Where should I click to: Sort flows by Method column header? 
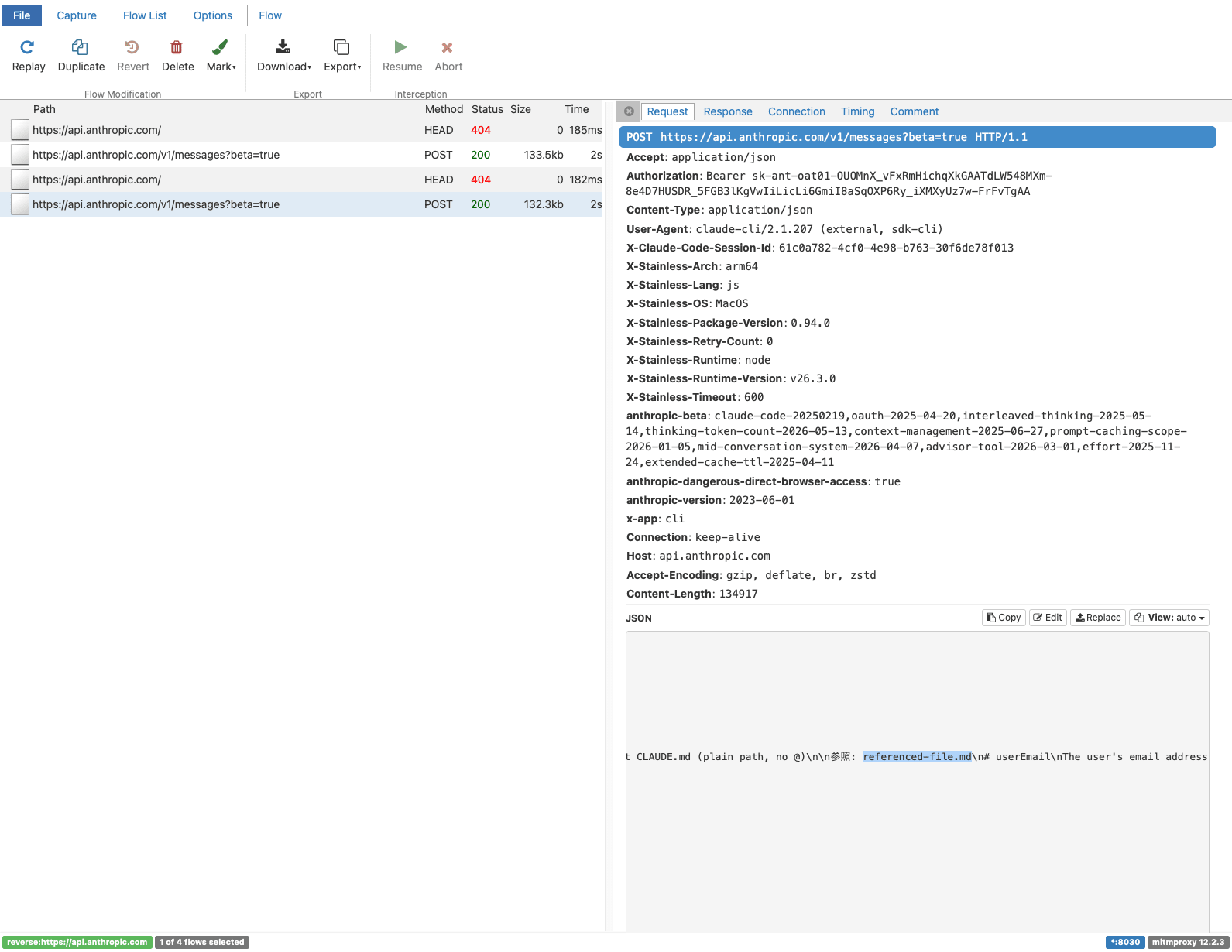(444, 109)
